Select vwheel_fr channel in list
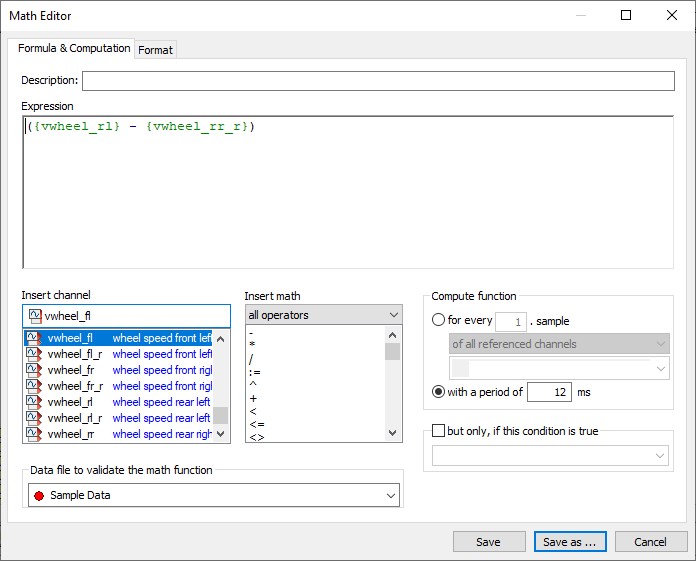The image size is (696, 561). [x=119, y=370]
